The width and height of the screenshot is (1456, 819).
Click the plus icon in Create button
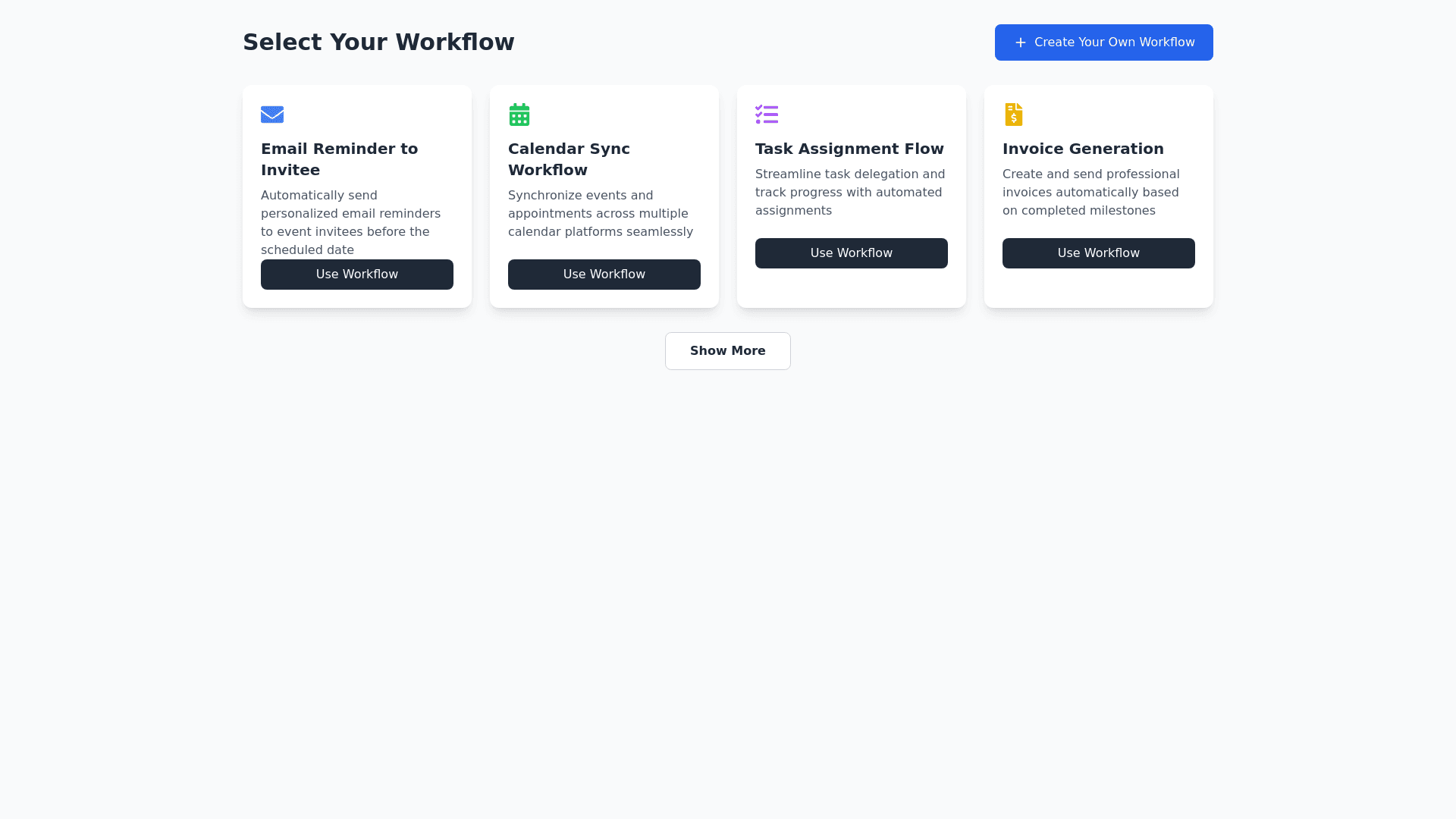(x=1021, y=42)
